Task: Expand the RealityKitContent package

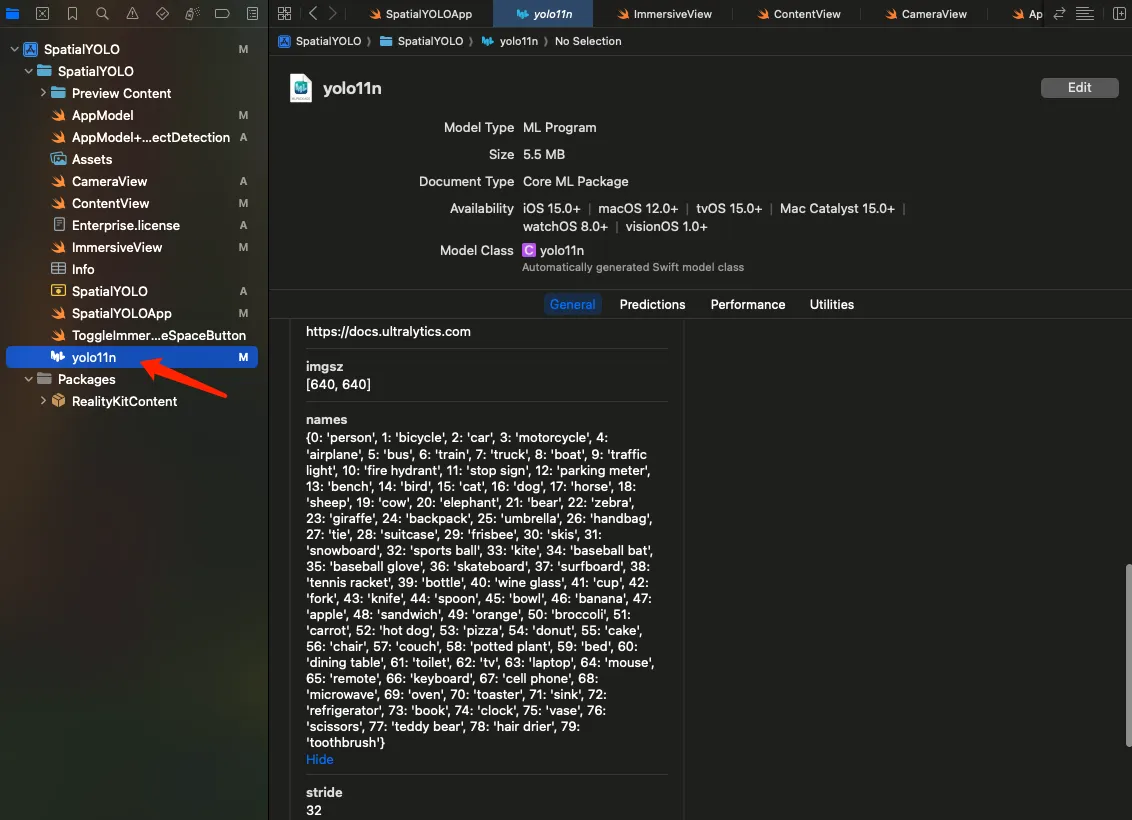Action: pos(43,401)
